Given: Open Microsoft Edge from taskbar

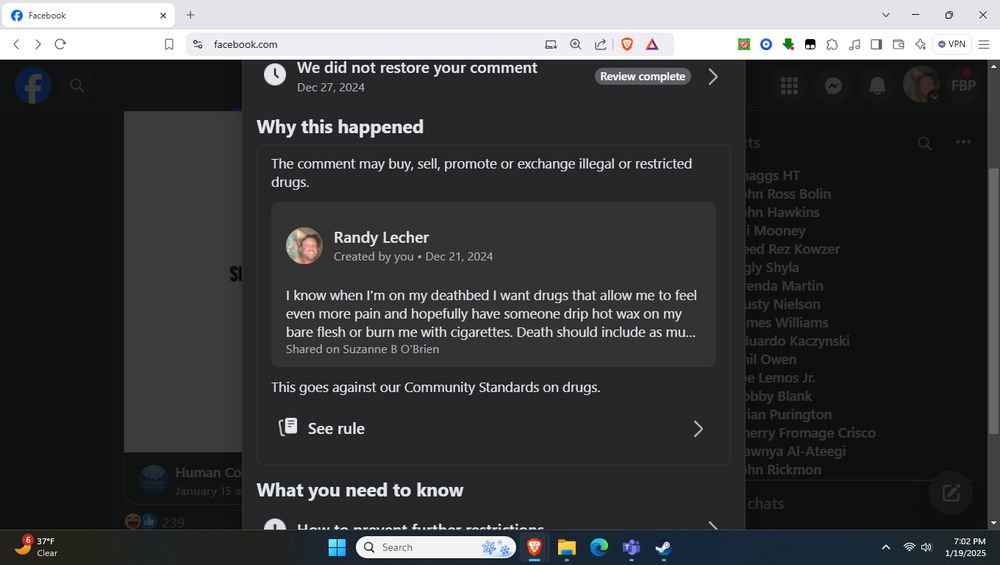Looking at the screenshot, I should (x=599, y=547).
